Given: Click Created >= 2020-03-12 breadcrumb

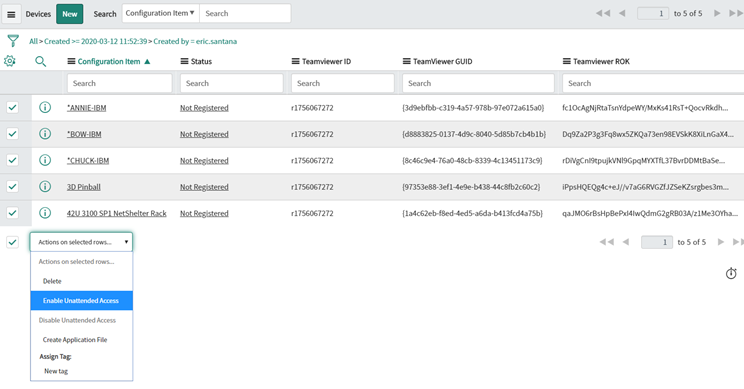Looking at the screenshot, I should [x=95, y=41].
